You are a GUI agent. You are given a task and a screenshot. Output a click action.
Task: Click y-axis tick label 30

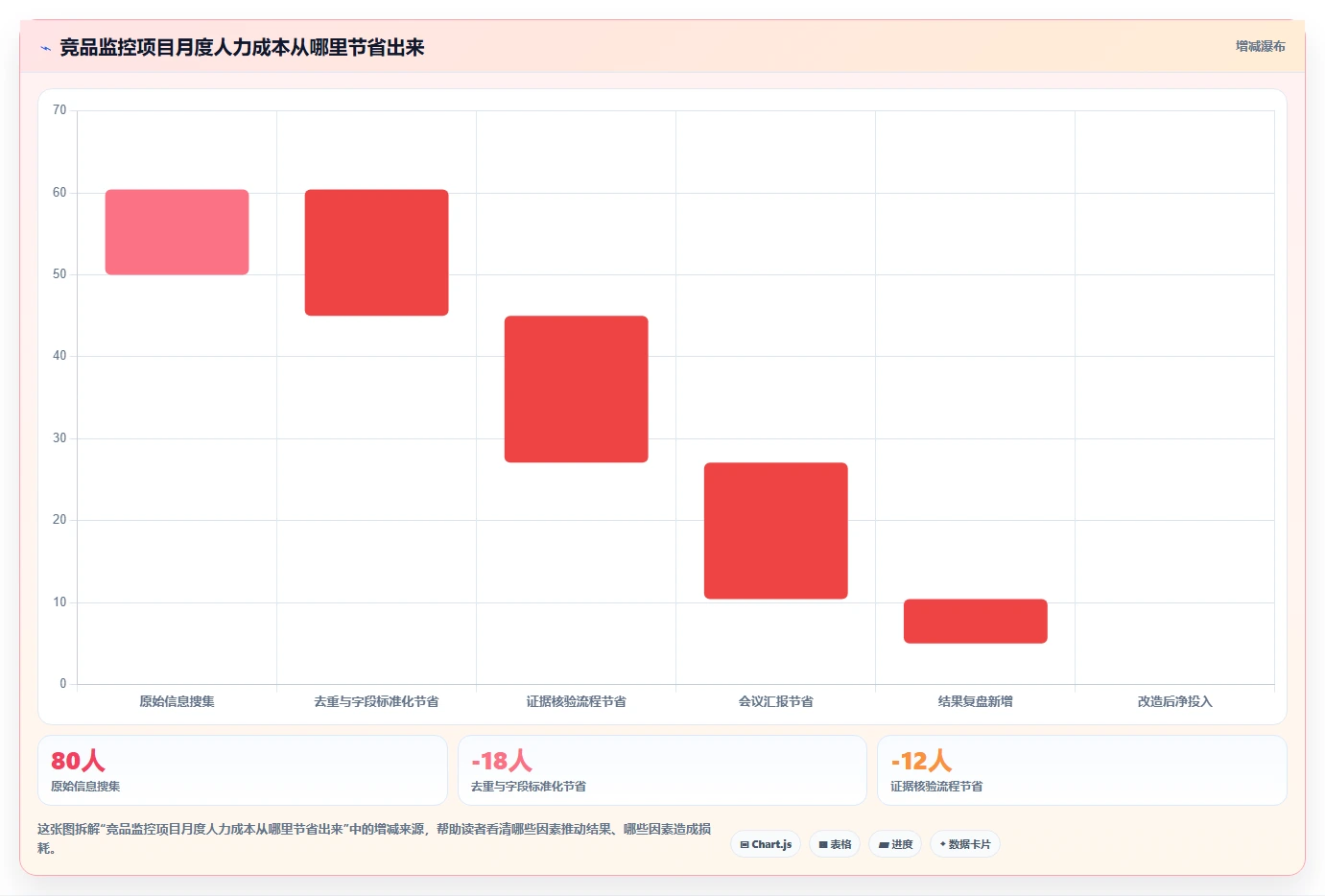(59, 438)
